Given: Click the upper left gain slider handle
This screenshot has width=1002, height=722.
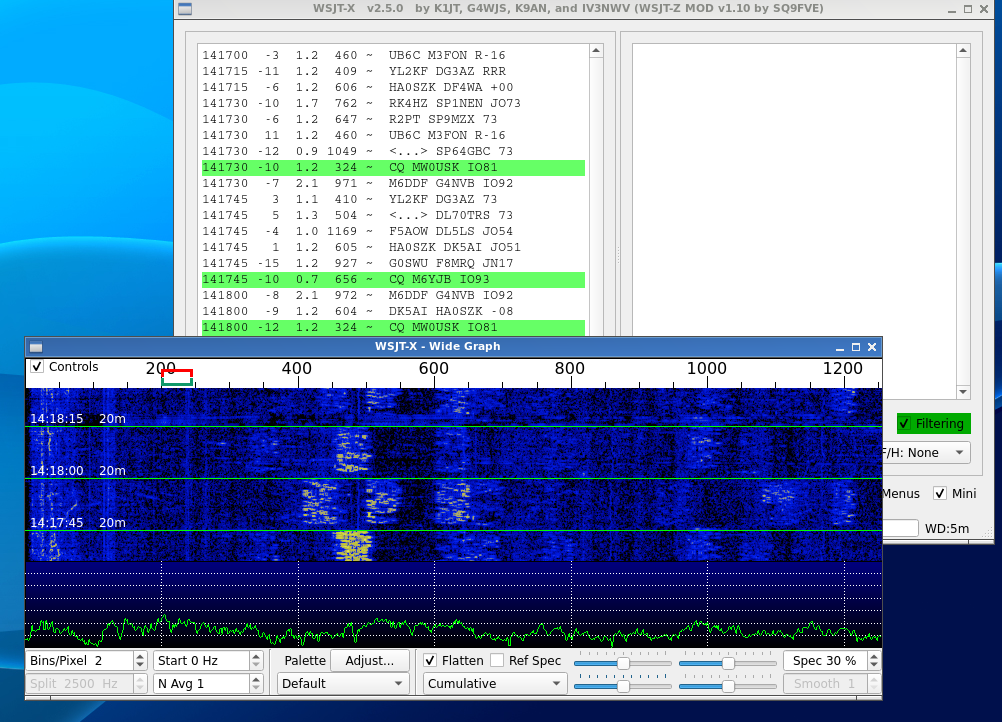Looking at the screenshot, I should [624, 663].
